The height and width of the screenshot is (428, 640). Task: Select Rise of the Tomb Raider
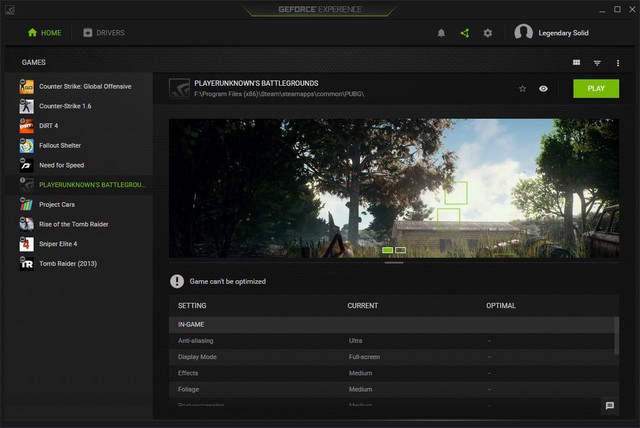80,224
